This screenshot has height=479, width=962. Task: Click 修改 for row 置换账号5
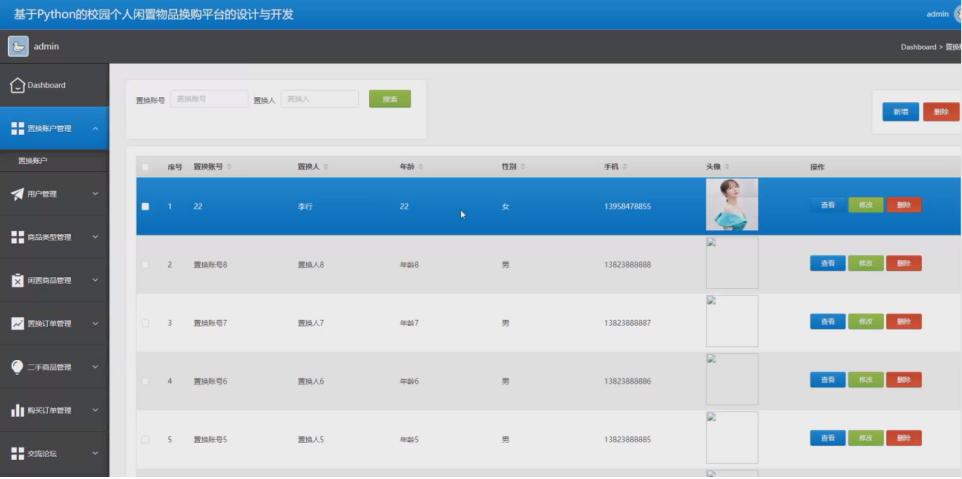[866, 438]
